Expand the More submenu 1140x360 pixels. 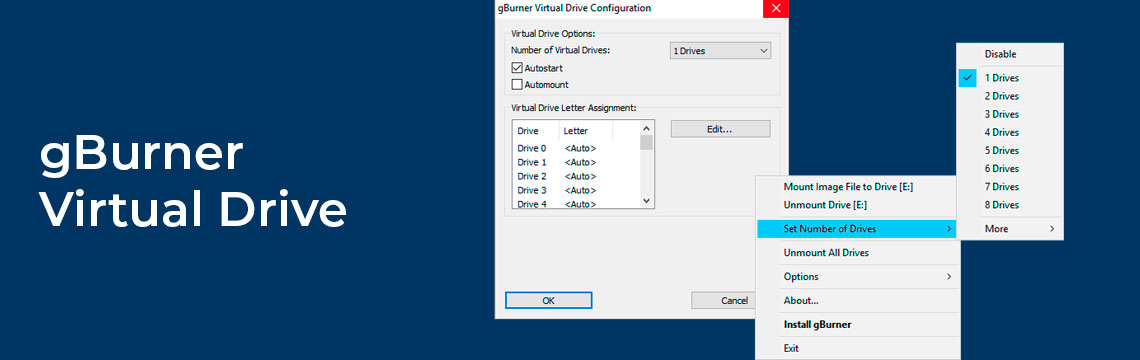(x=1010, y=228)
